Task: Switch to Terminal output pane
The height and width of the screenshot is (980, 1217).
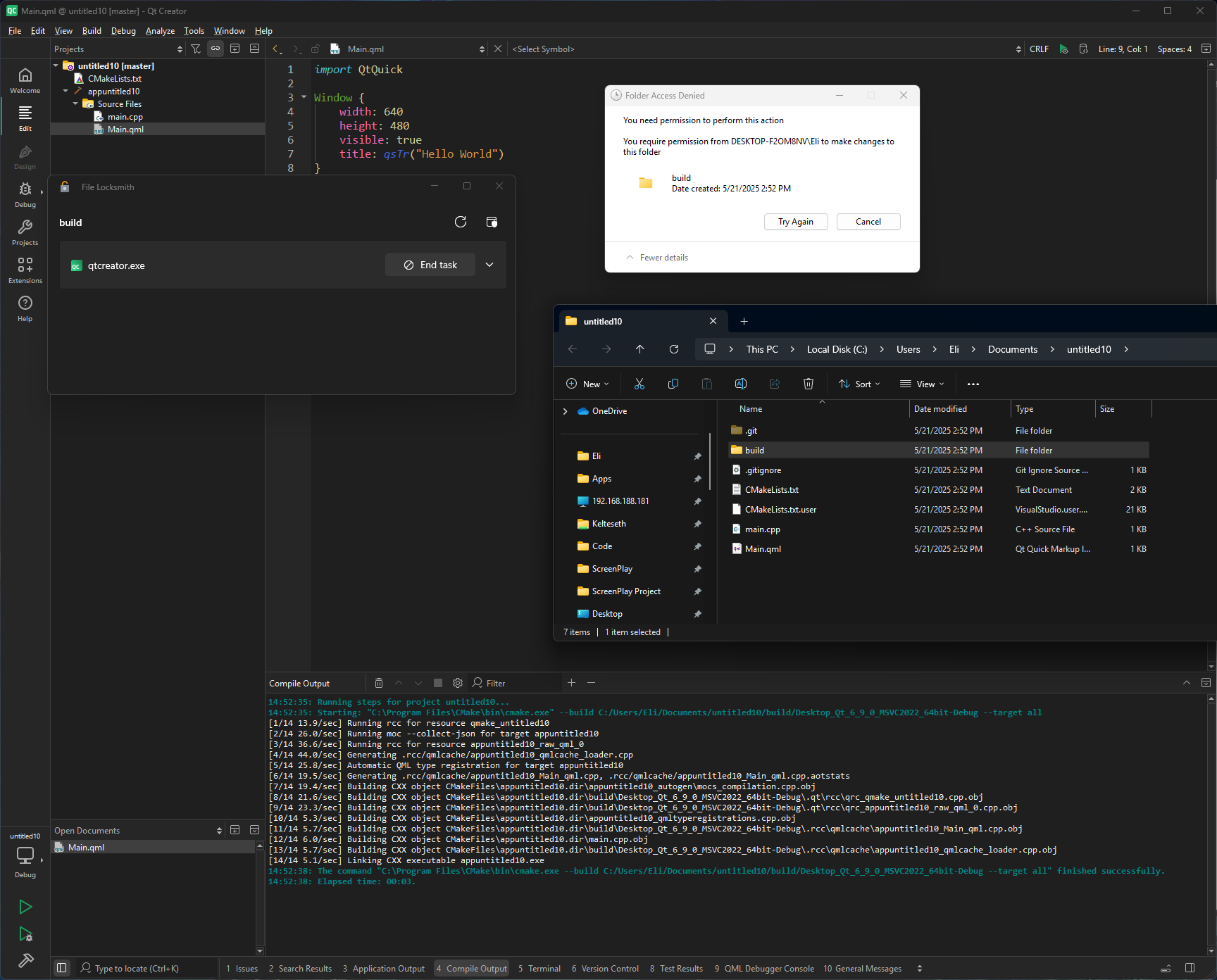Action: pos(539,969)
